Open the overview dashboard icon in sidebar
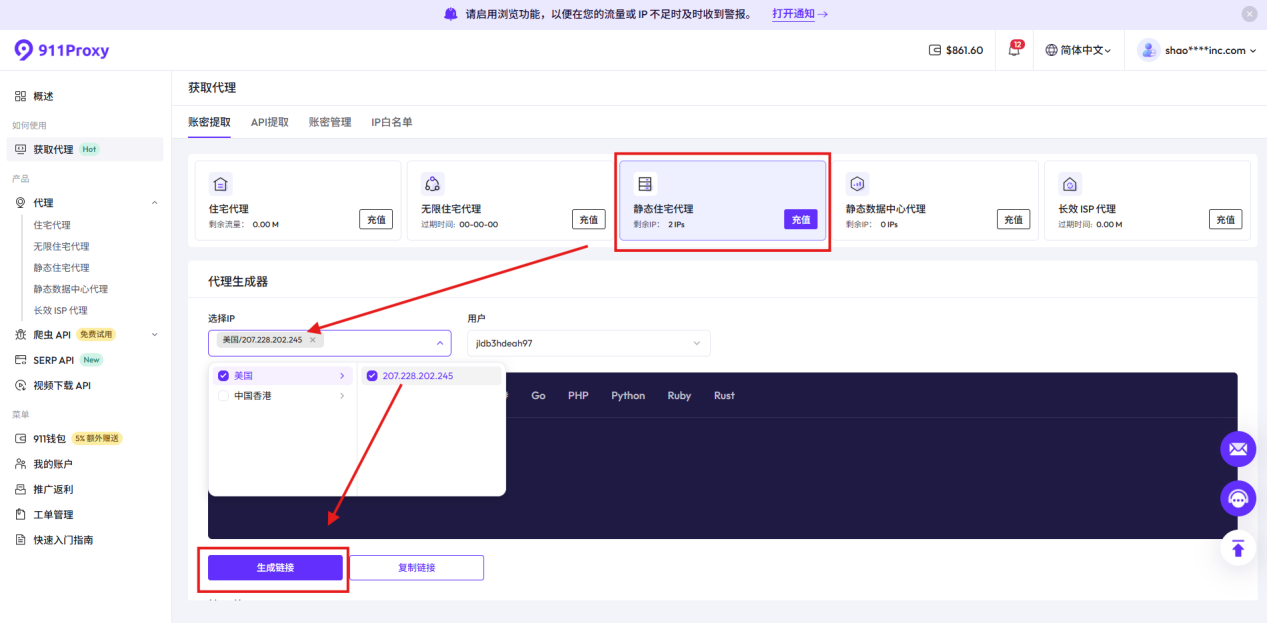 point(20,96)
